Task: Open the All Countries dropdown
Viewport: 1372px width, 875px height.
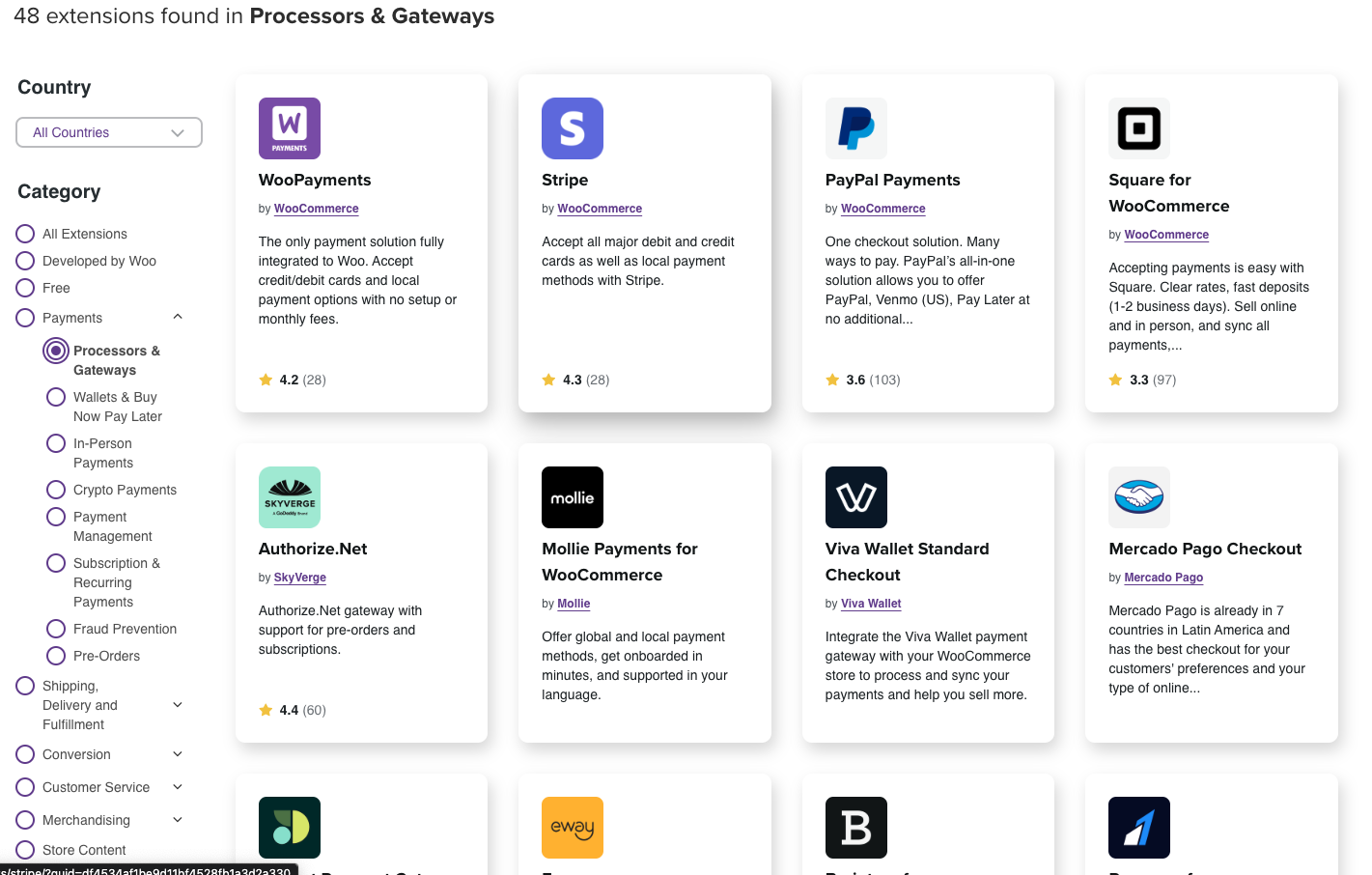Action: click(109, 132)
